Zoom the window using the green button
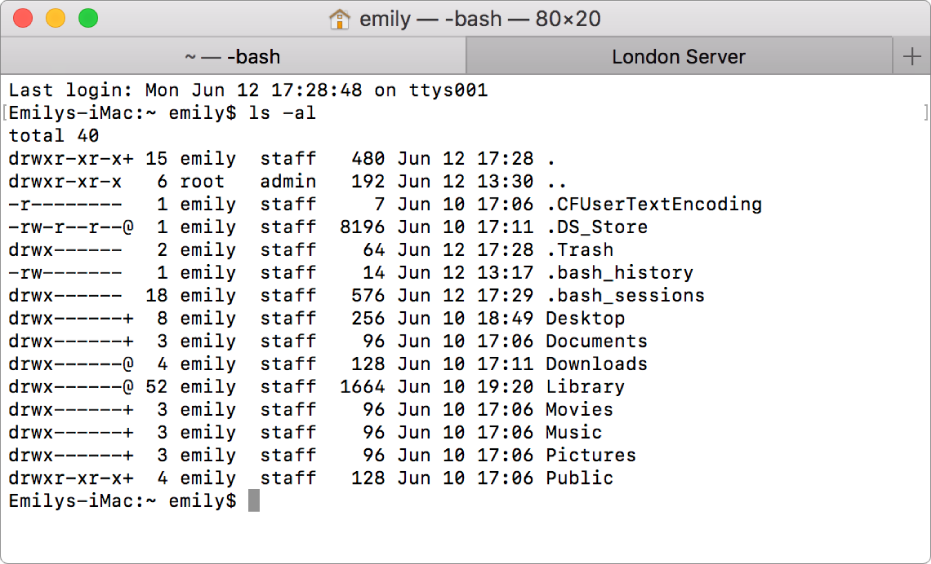The width and height of the screenshot is (931, 564). pyautogui.click(x=88, y=18)
